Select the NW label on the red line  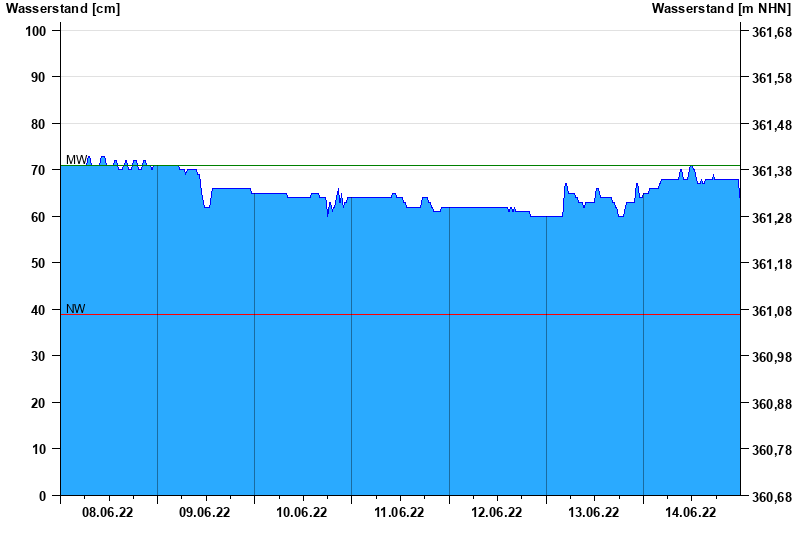tap(76, 309)
